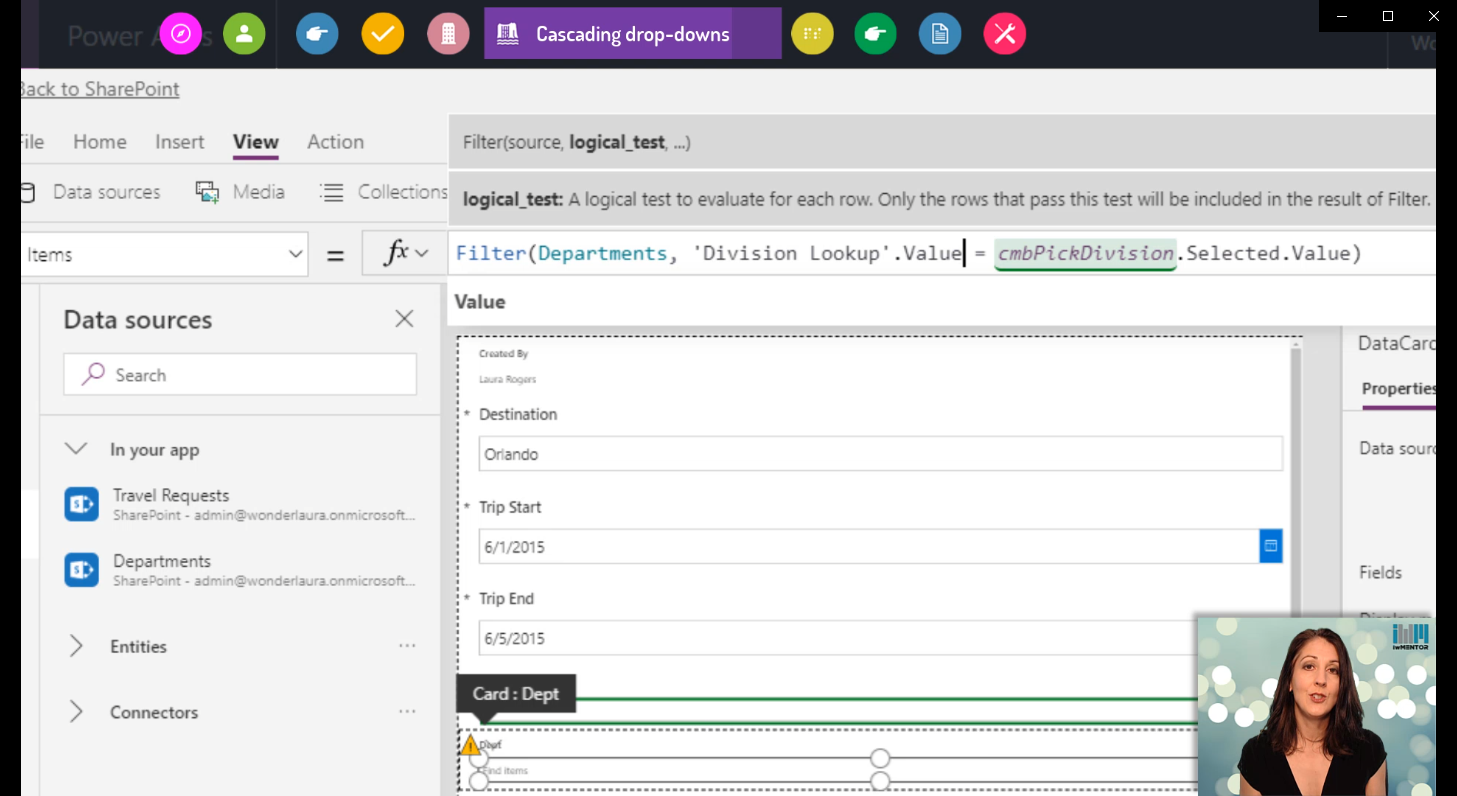Click the Collections list icon
Image resolution: width=1457 pixels, height=796 pixels.
click(332, 192)
